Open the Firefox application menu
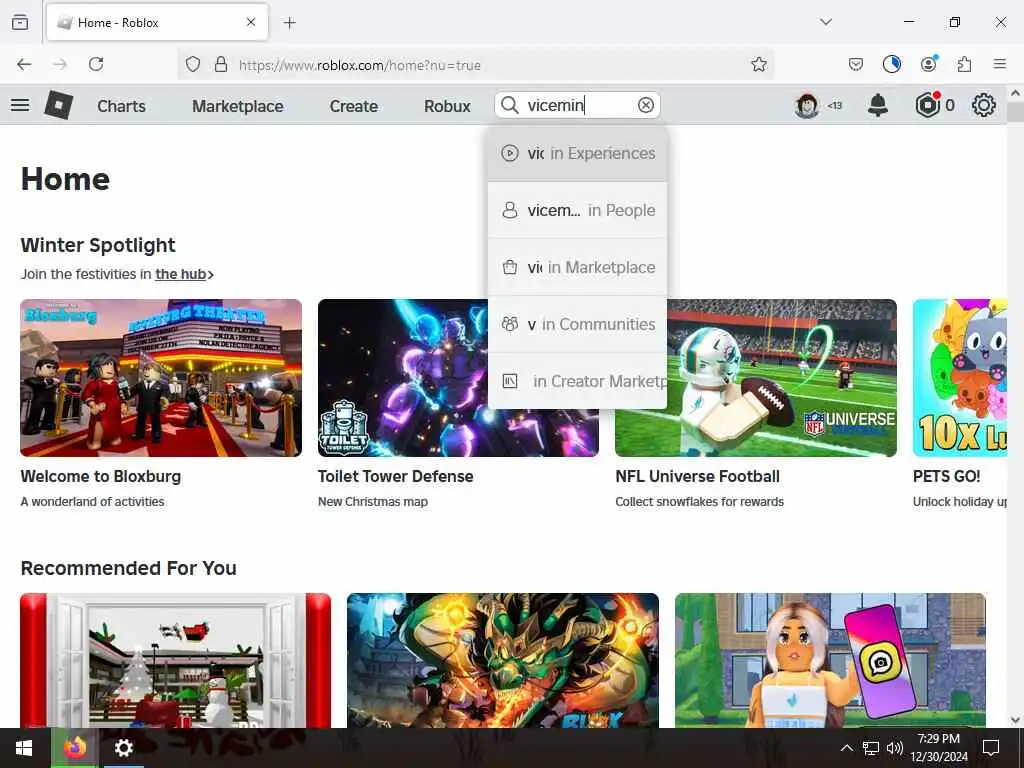 click(1000, 64)
